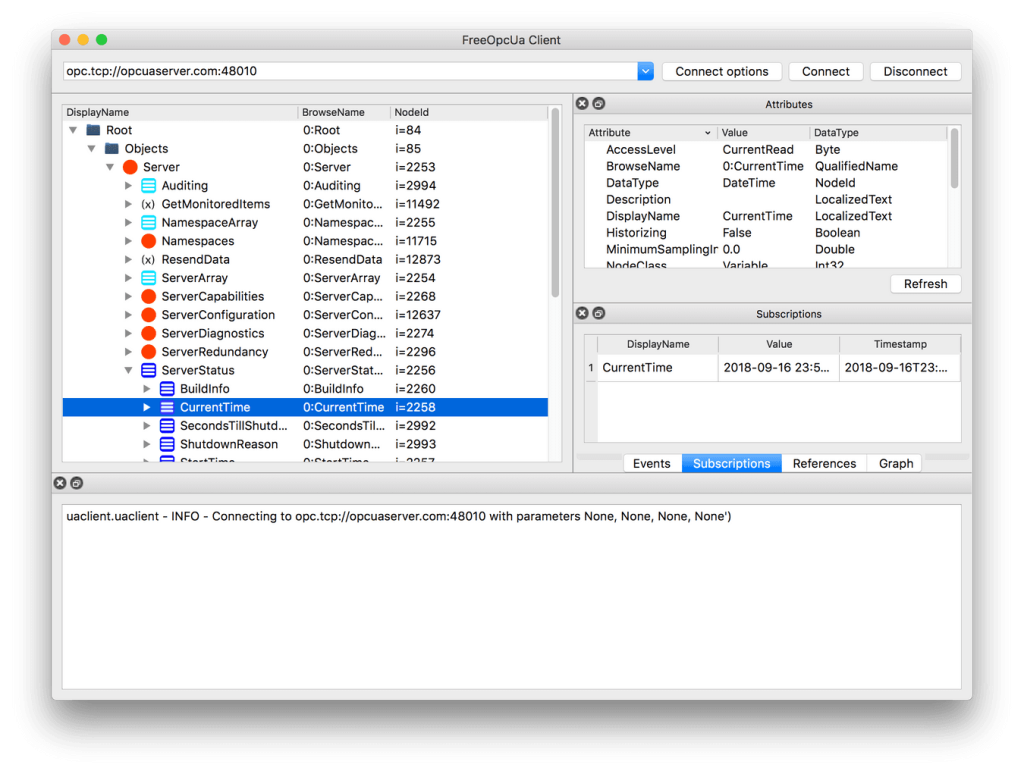Click the ServerCapabilities red object icon
Image resolution: width=1024 pixels, height=774 pixels.
(148, 297)
